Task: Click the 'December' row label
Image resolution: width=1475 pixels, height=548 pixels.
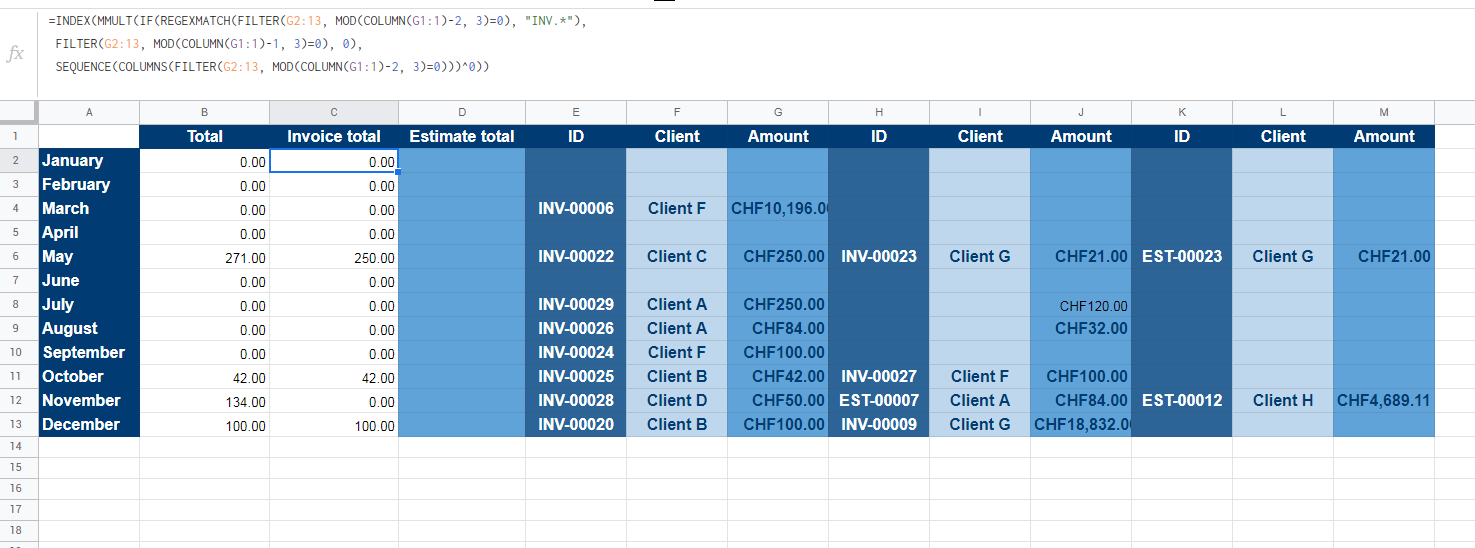Action: click(89, 424)
